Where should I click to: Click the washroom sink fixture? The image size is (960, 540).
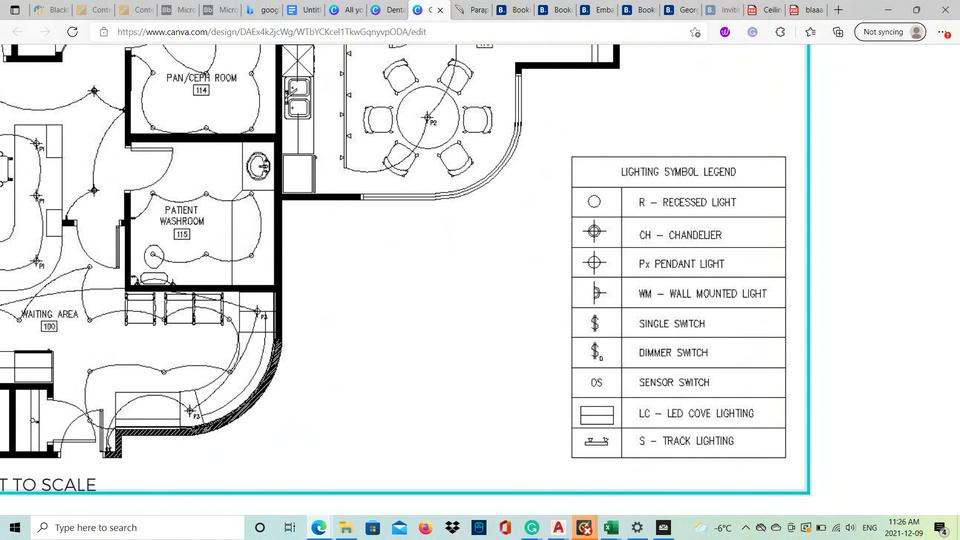pyautogui.click(x=258, y=165)
